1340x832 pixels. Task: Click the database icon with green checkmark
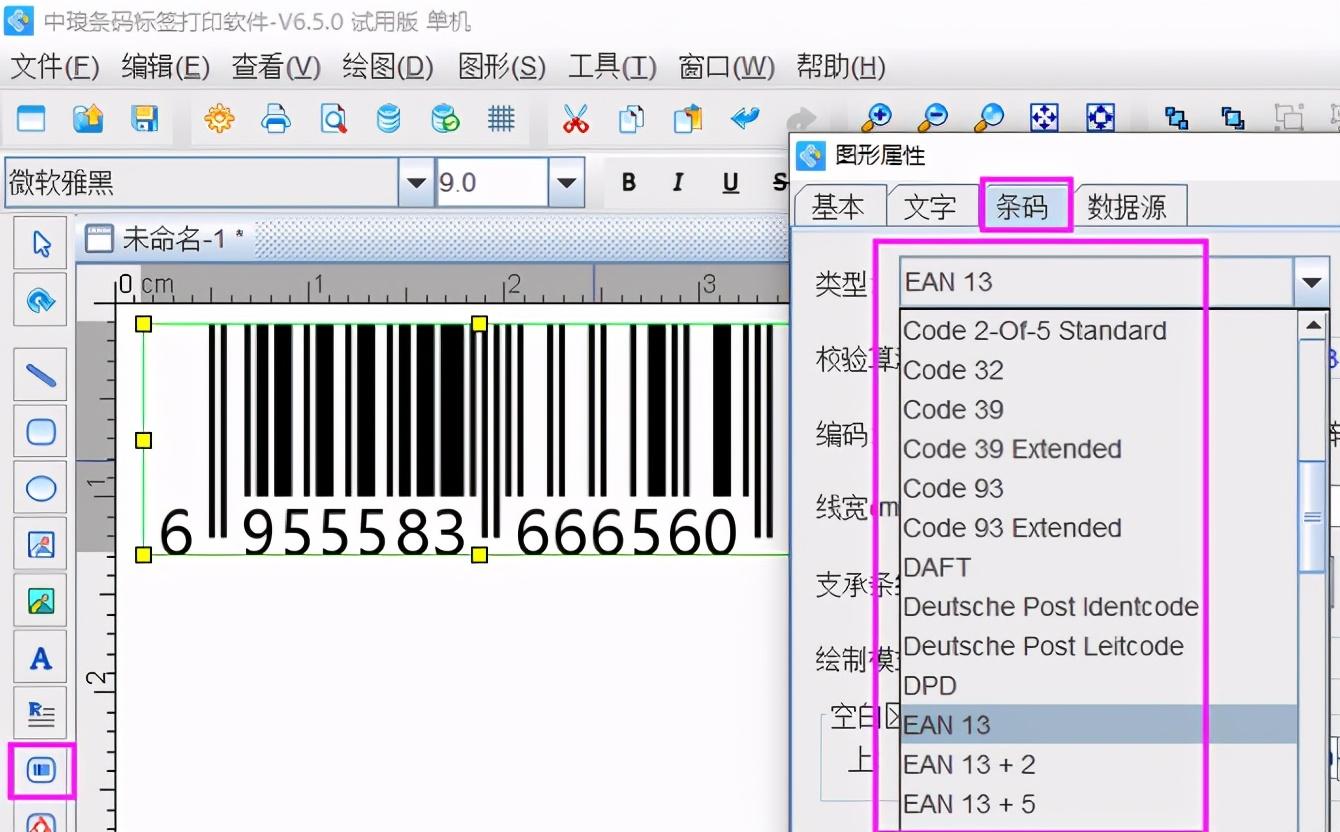tap(445, 119)
